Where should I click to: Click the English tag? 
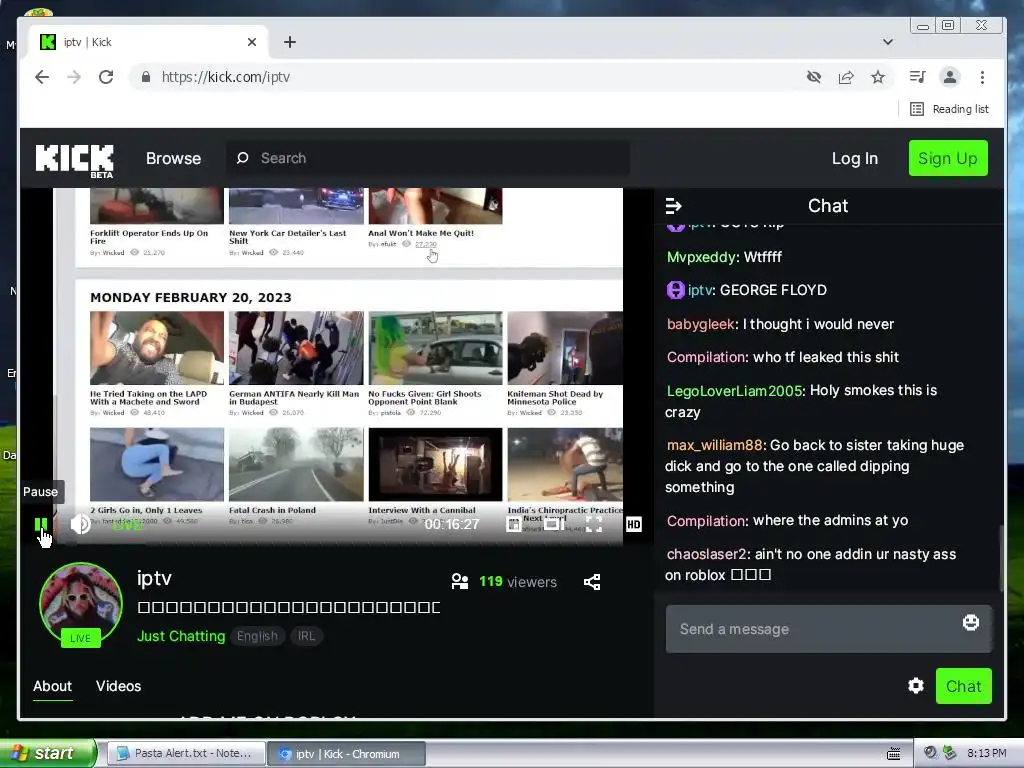pos(257,636)
